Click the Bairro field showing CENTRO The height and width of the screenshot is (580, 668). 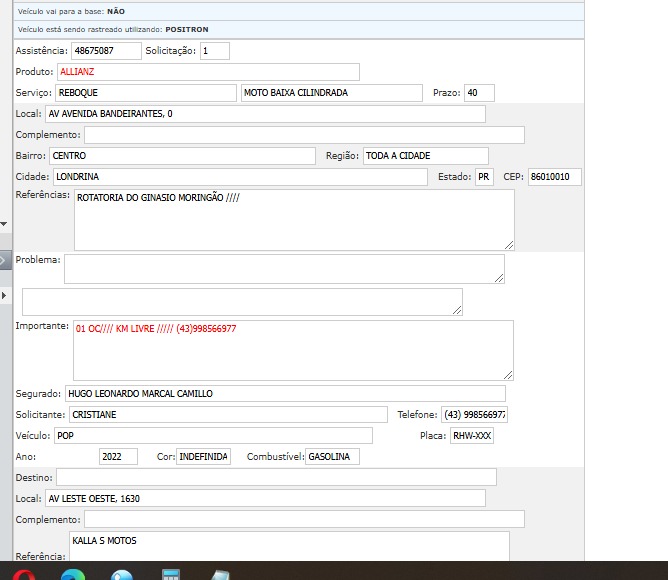(182, 156)
